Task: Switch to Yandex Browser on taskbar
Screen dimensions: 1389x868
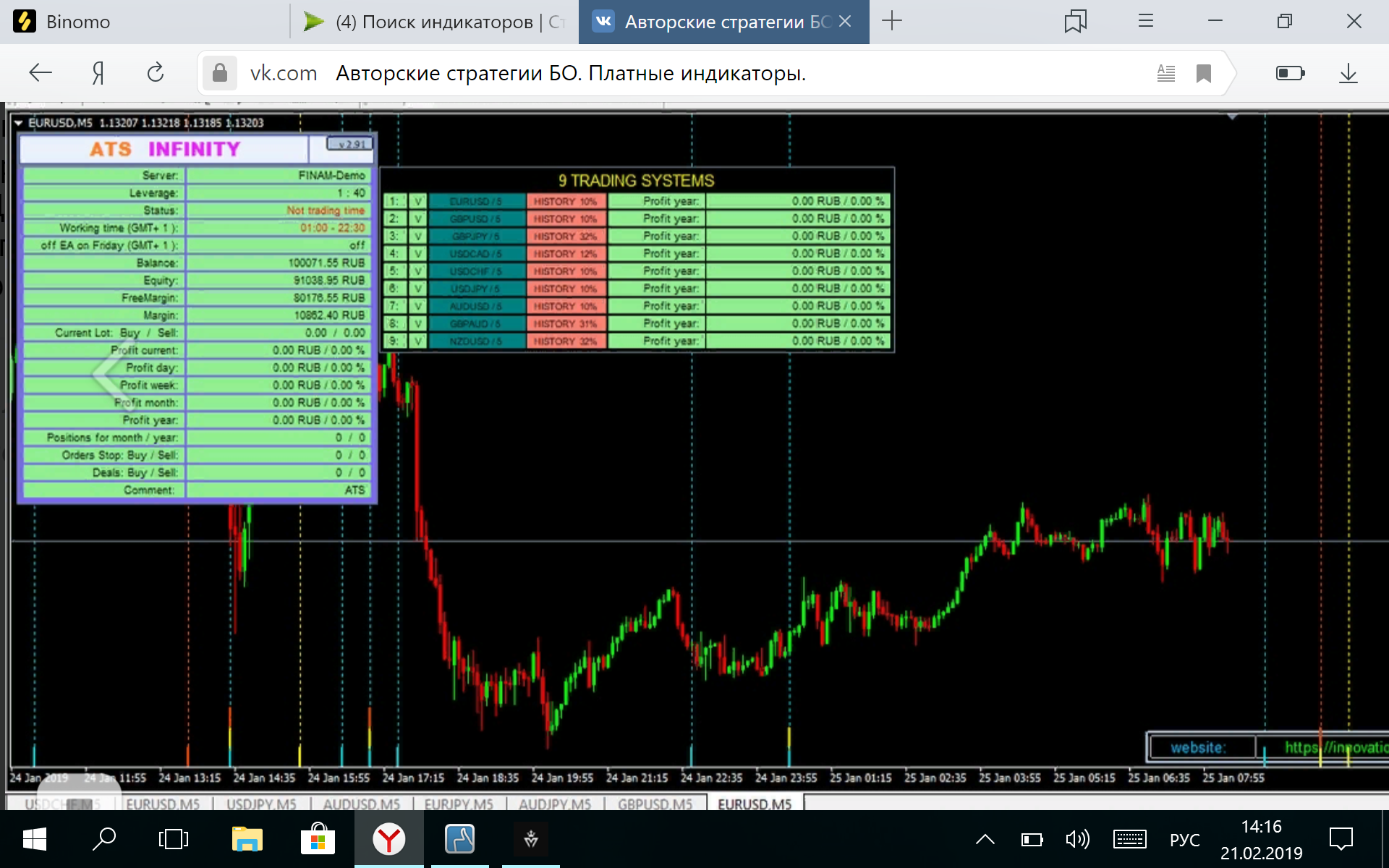Action: pos(388,839)
